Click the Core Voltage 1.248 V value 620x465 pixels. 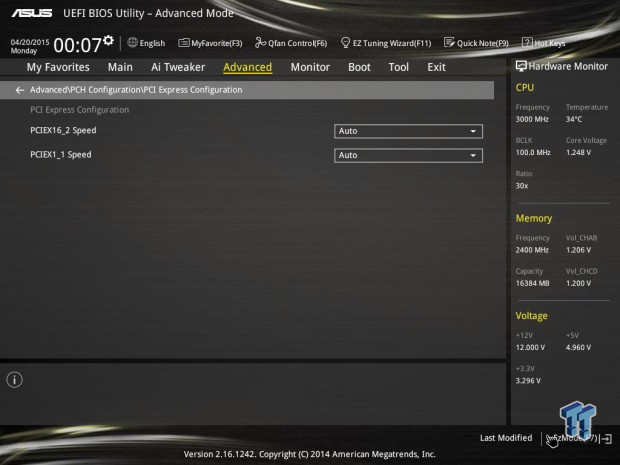point(578,153)
